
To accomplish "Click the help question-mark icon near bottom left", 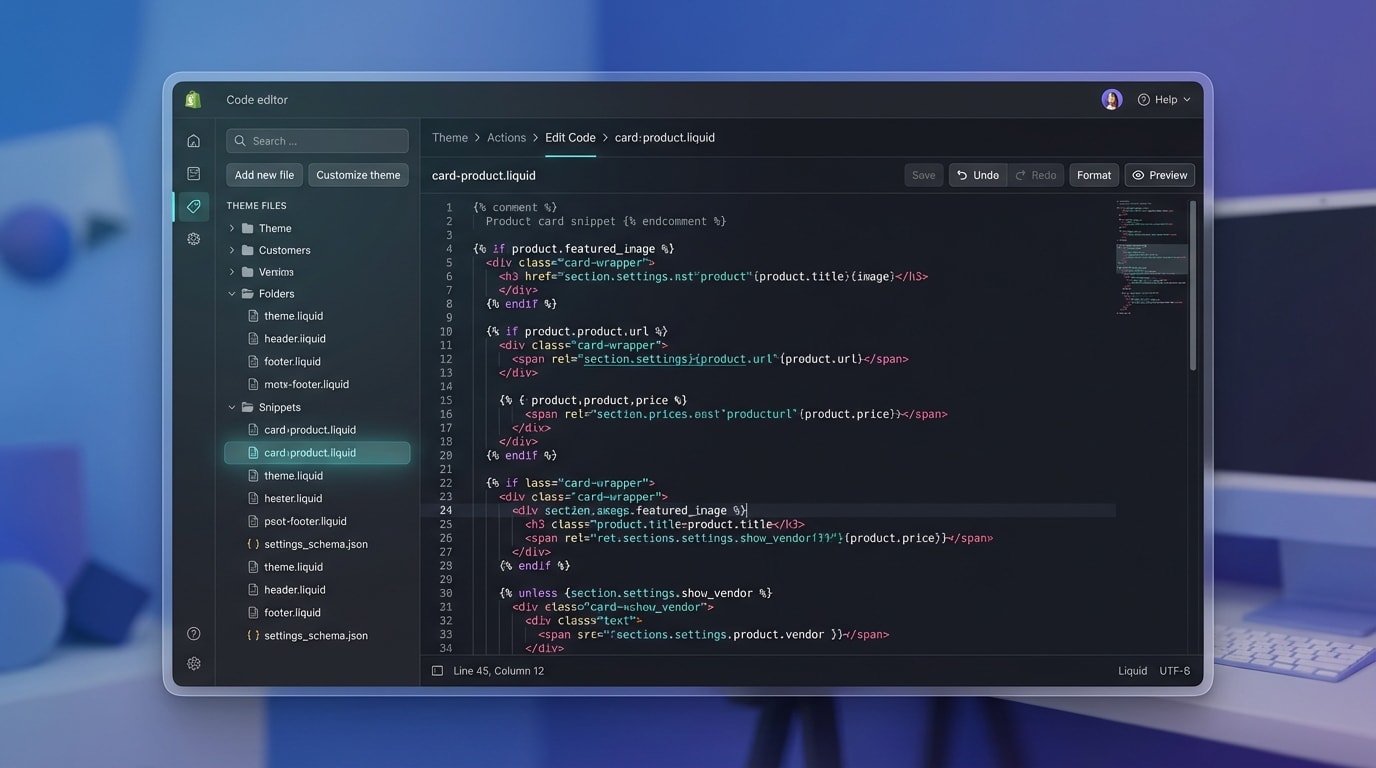I will (x=193, y=633).
